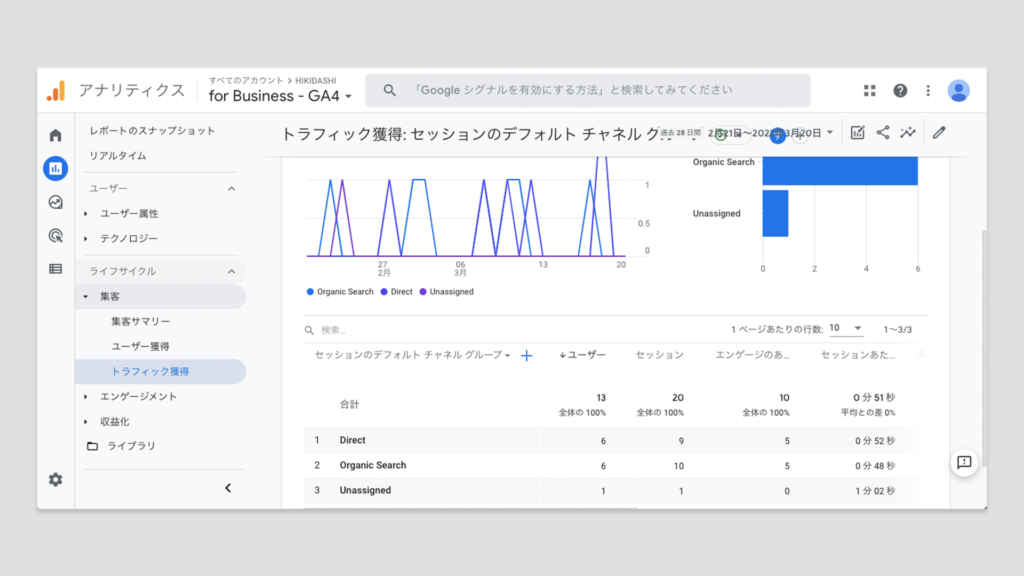This screenshot has width=1024, height=576.
Task: Click the Explore icon in left rail
Action: click(x=55, y=202)
